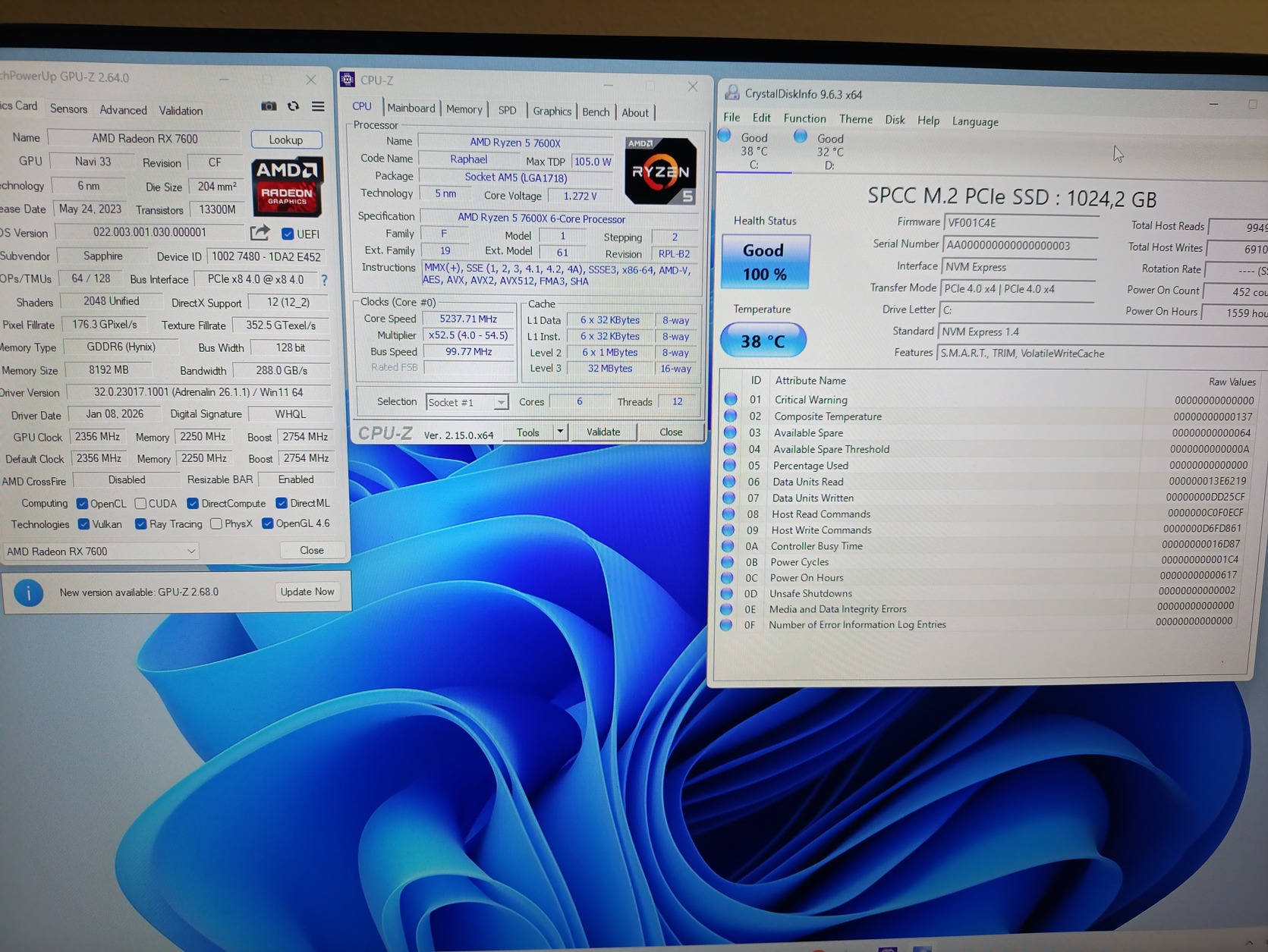Click the blue info icon in update notice
The height and width of the screenshot is (952, 1268).
coord(29,592)
